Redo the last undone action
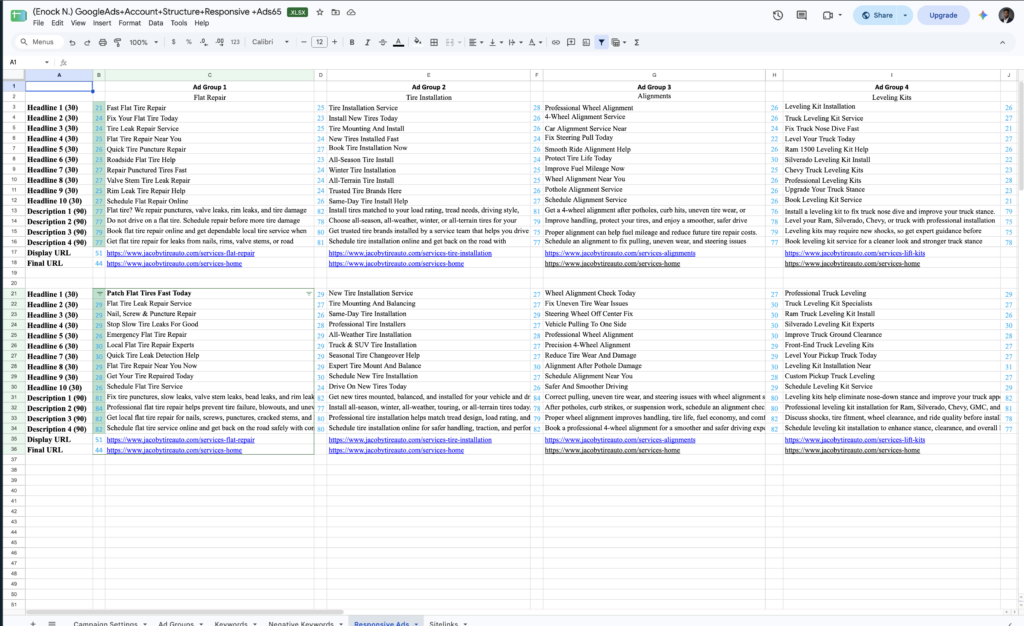The width and height of the screenshot is (1024, 626). (x=87, y=42)
